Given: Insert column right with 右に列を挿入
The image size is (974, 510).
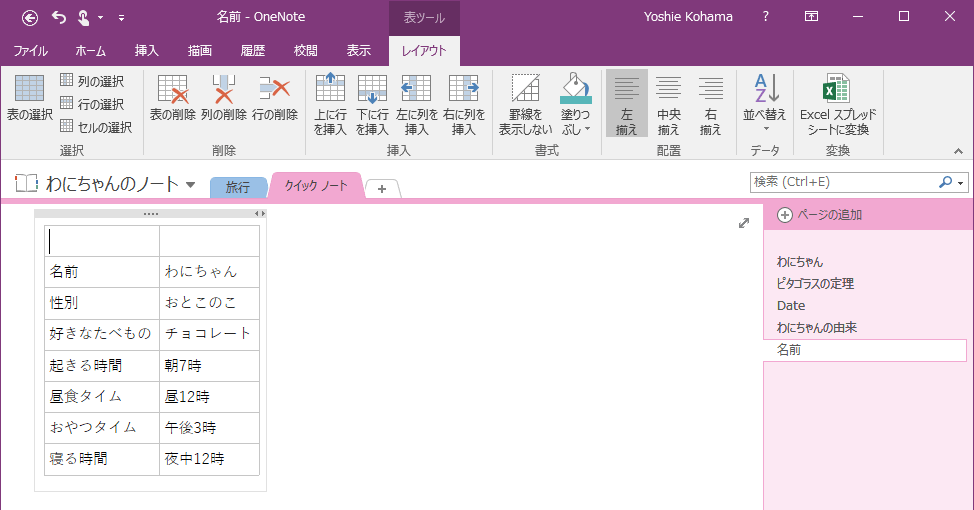Looking at the screenshot, I should pos(464,104).
